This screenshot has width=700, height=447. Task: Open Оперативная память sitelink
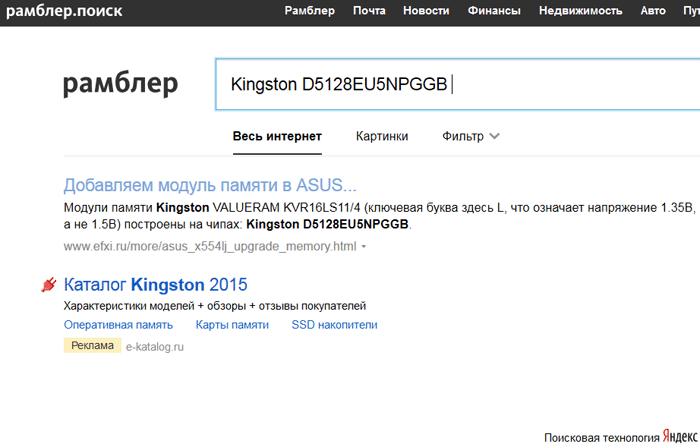118,325
